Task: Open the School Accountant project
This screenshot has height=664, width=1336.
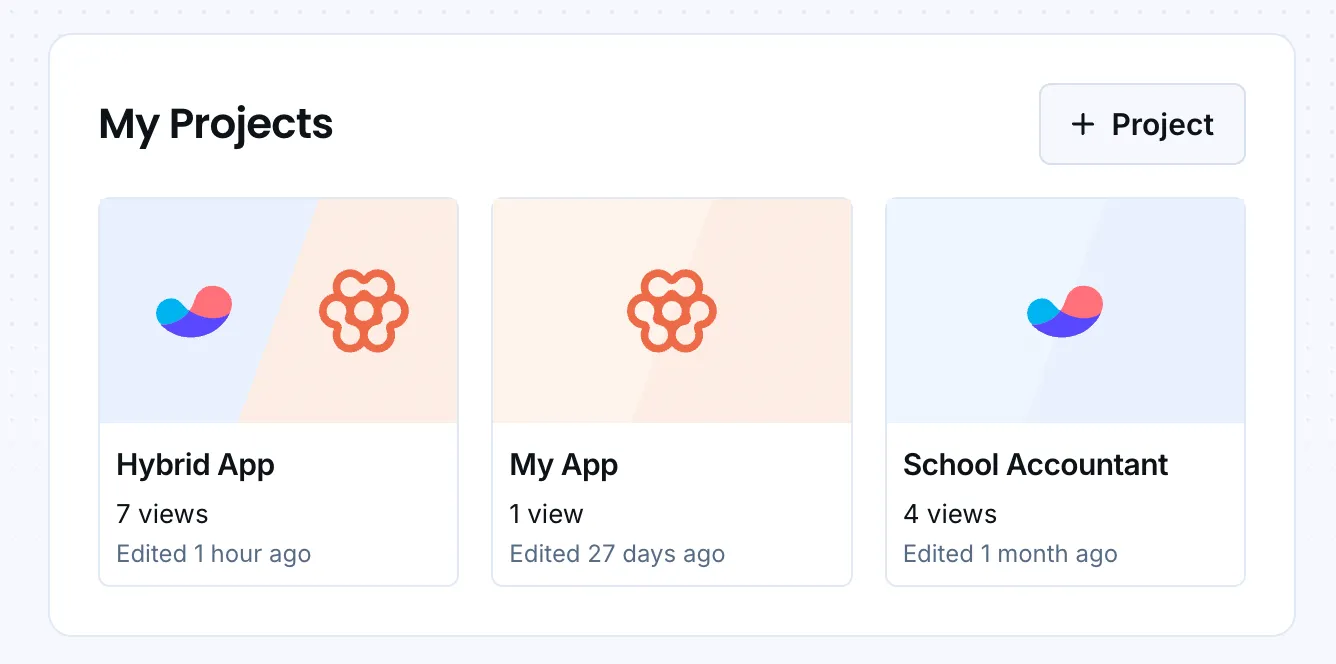Action: pyautogui.click(x=1064, y=390)
